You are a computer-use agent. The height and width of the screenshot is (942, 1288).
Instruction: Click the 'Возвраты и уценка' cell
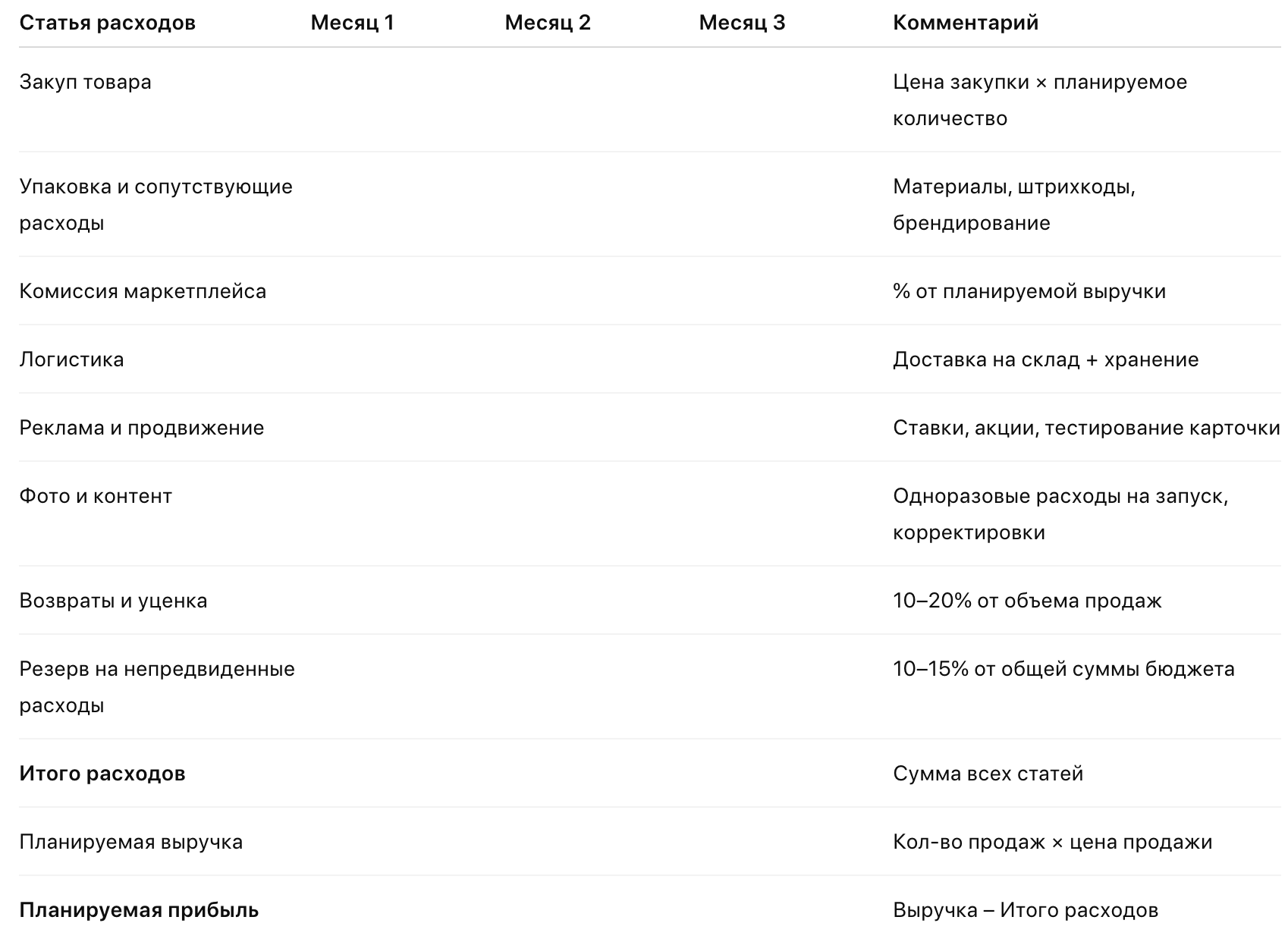click(x=113, y=601)
